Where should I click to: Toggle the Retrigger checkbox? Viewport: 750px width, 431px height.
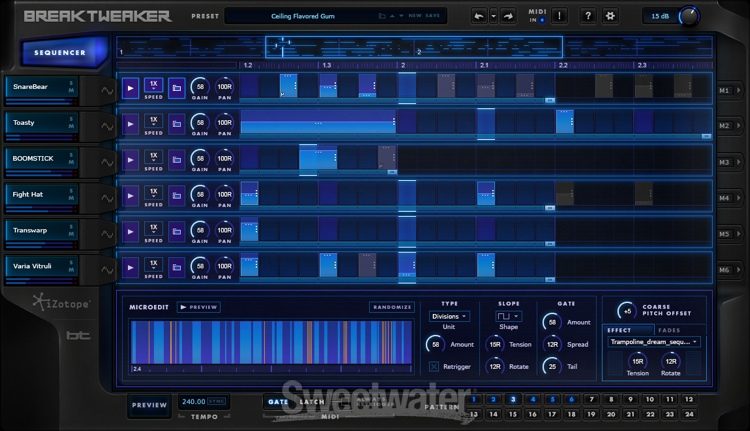(x=434, y=366)
